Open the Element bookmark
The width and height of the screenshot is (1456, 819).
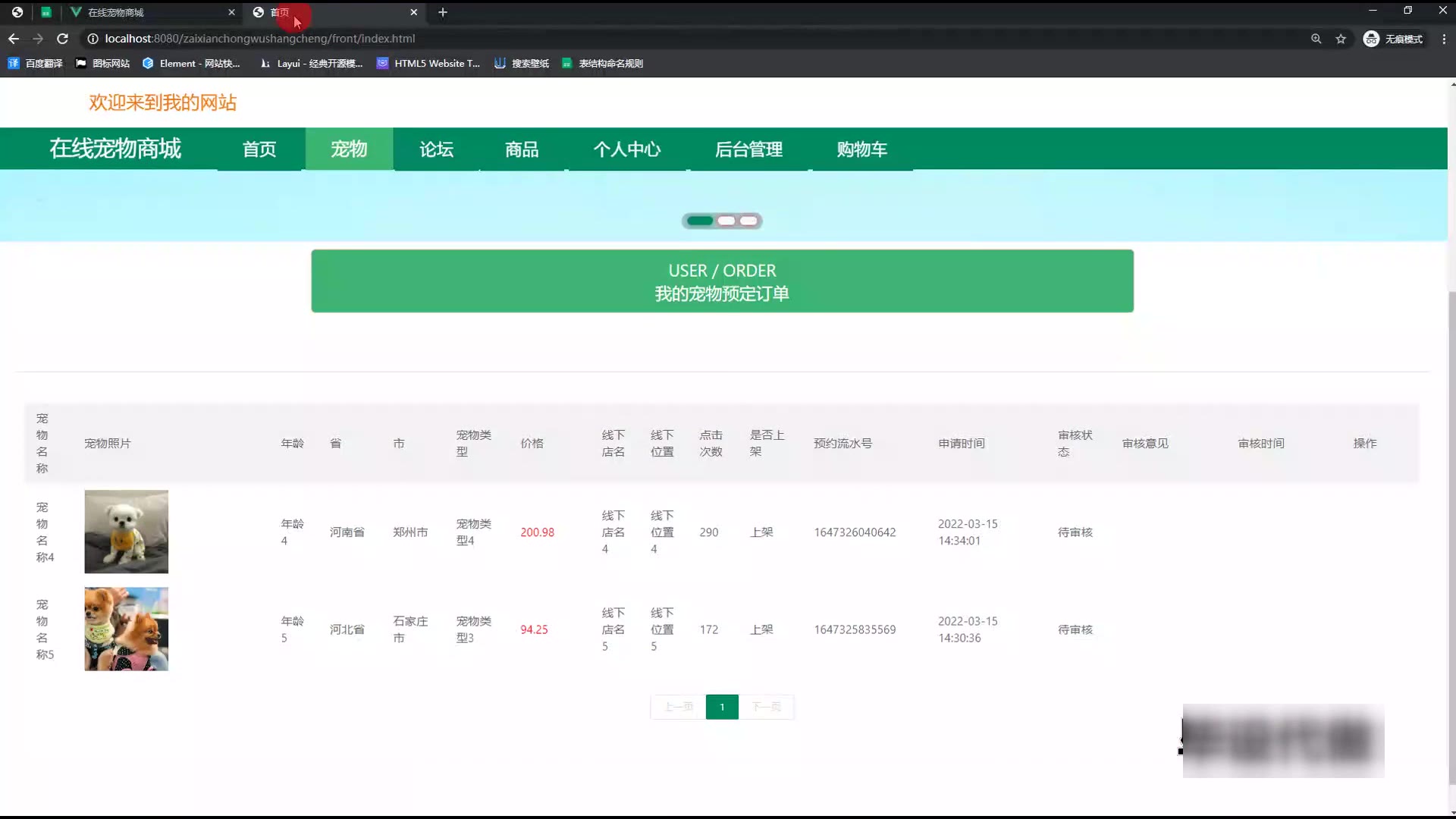191,64
